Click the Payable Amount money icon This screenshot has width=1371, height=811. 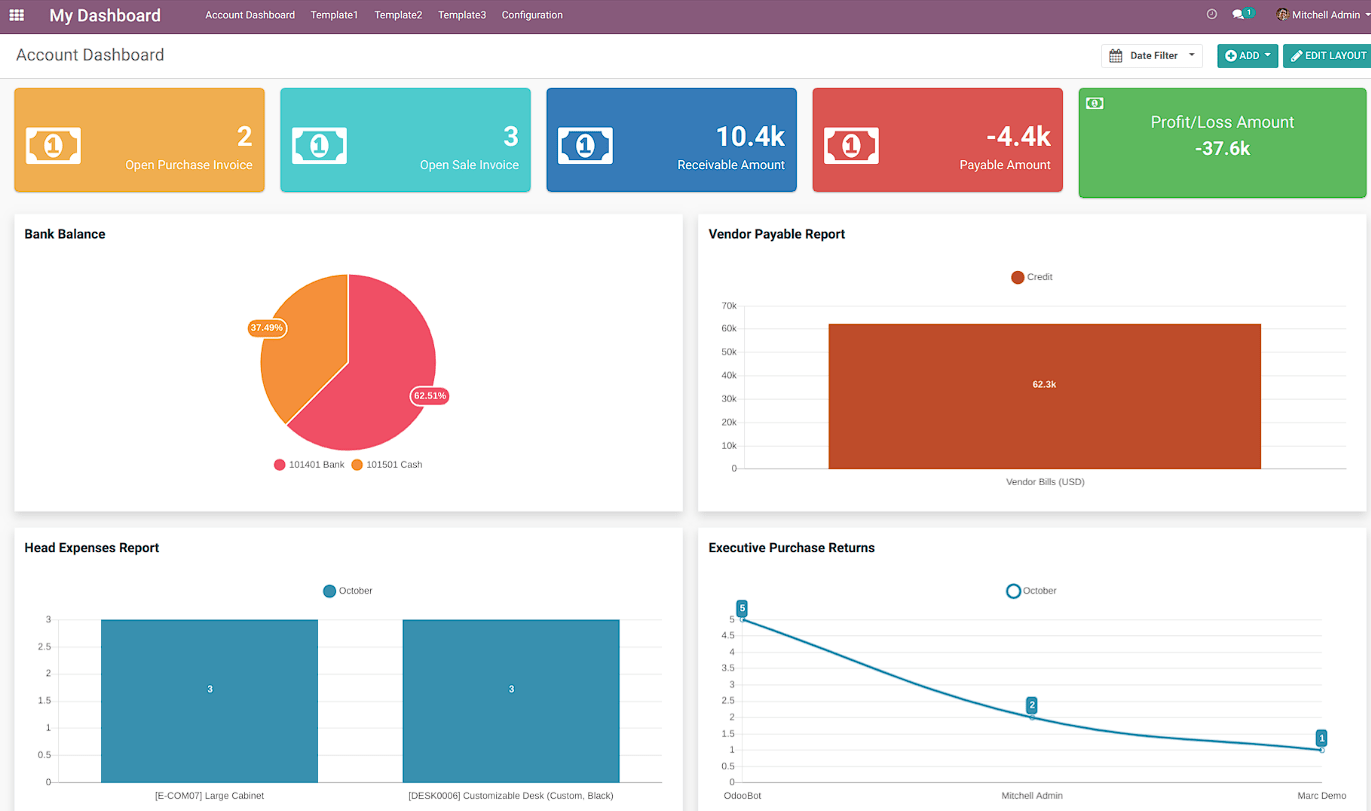pyautogui.click(x=851, y=146)
